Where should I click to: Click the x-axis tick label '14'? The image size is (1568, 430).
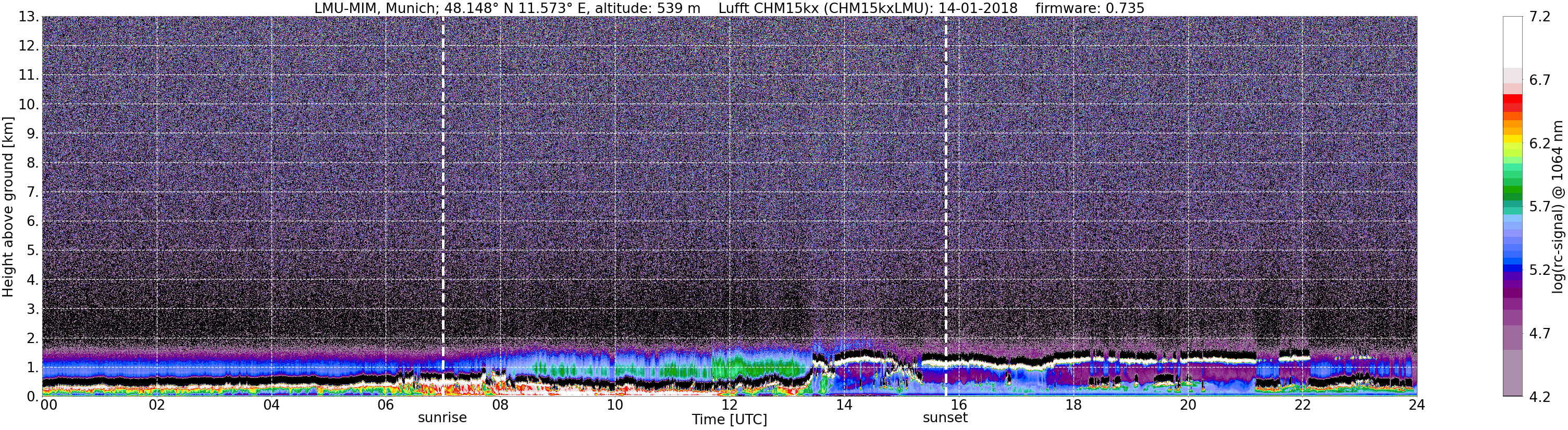844,404
